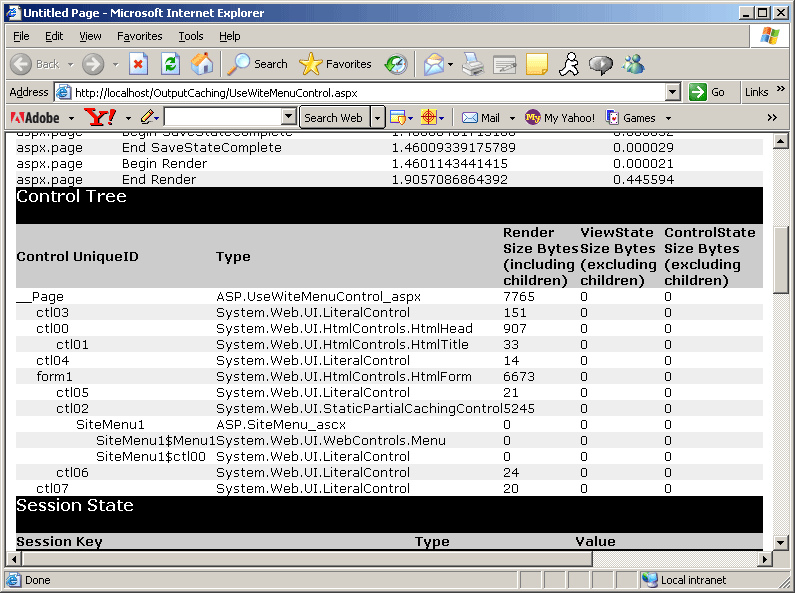Click the Adobe toolbar icon

[35, 117]
